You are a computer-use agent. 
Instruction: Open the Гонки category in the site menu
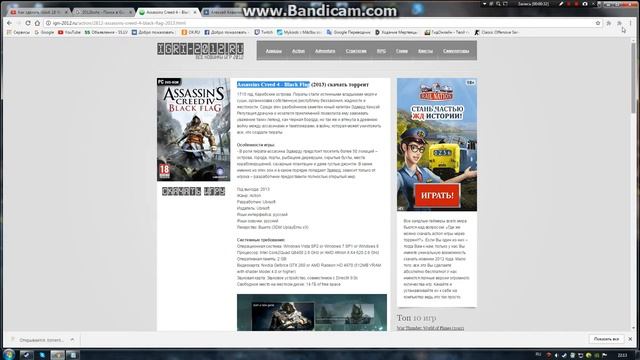402,51
